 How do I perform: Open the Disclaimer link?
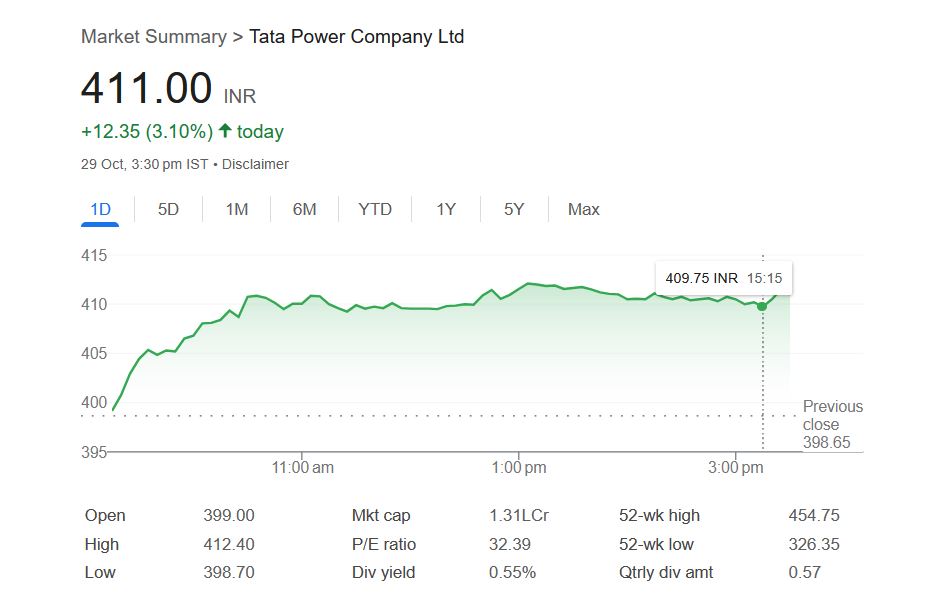[x=255, y=164]
